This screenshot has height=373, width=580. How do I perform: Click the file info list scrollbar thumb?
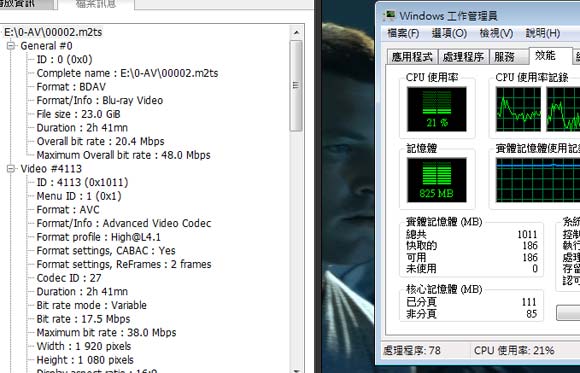[x=296, y=85]
